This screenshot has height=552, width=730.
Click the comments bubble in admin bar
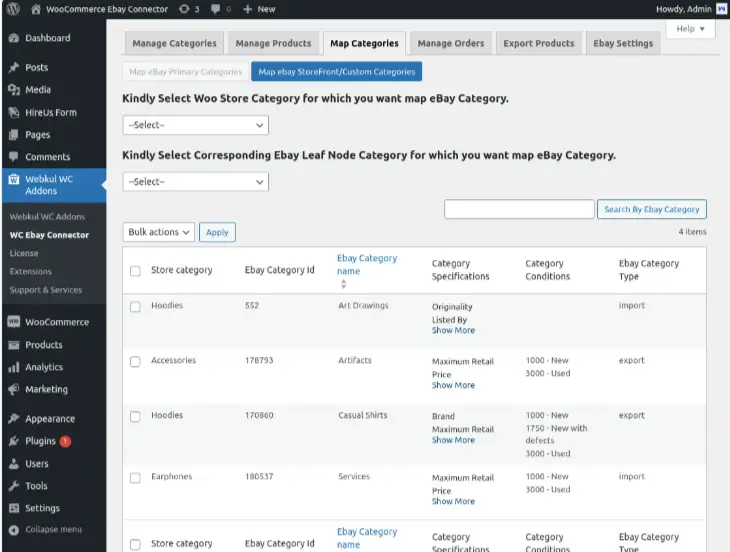click(216, 9)
